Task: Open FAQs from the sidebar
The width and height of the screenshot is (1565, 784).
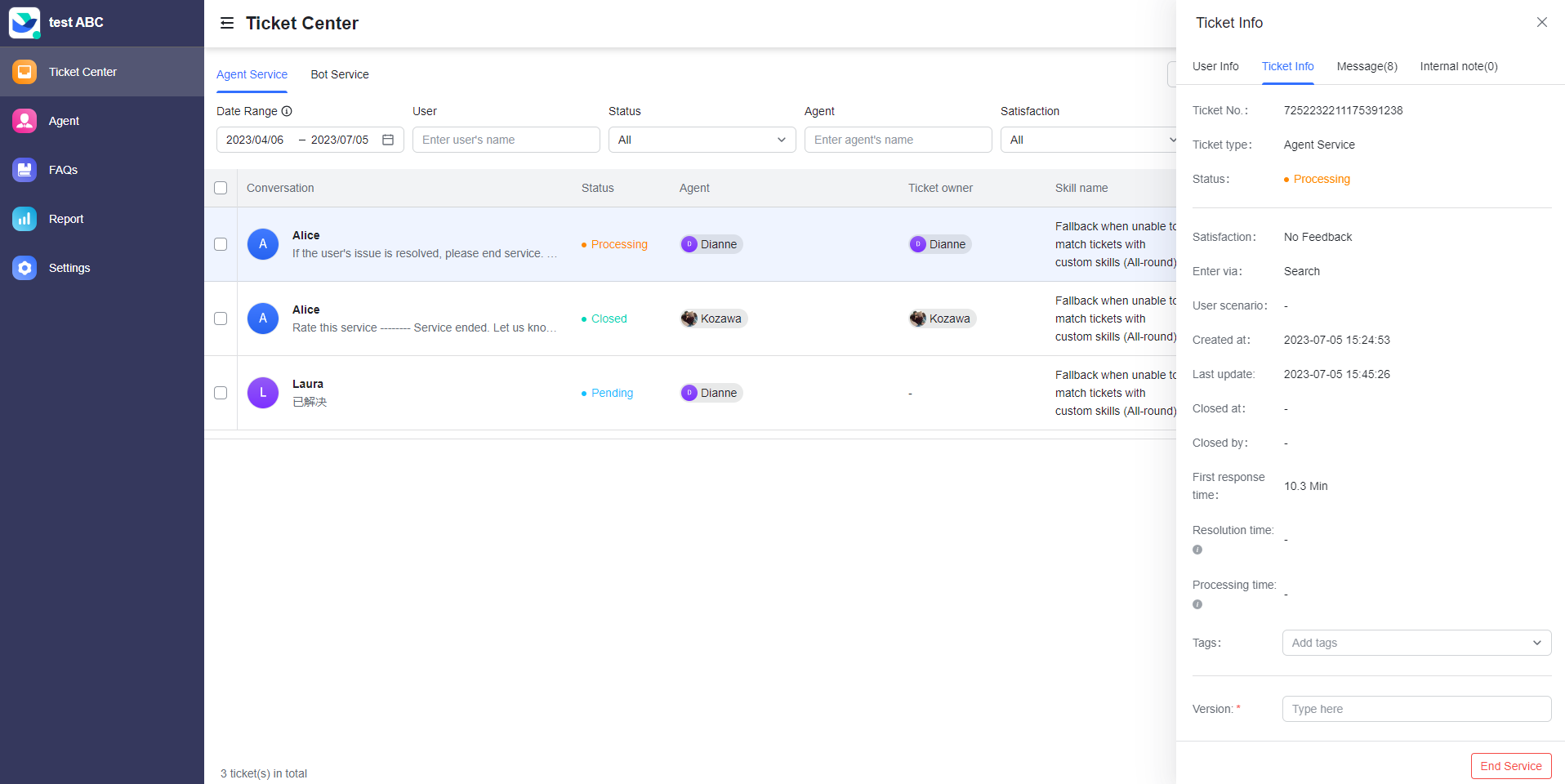Action: (25, 170)
